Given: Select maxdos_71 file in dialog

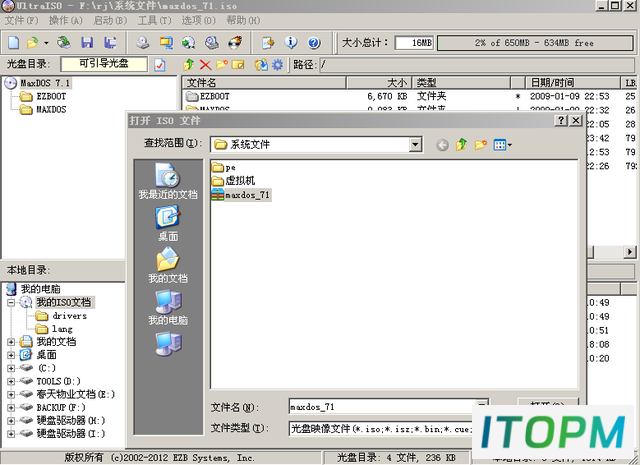Looking at the screenshot, I should 241,195.
